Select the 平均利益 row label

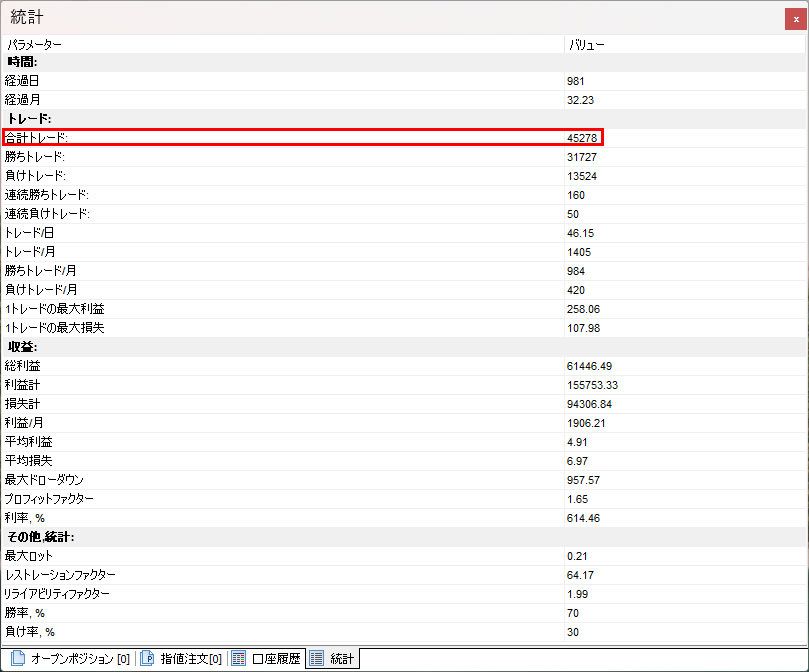point(28,442)
